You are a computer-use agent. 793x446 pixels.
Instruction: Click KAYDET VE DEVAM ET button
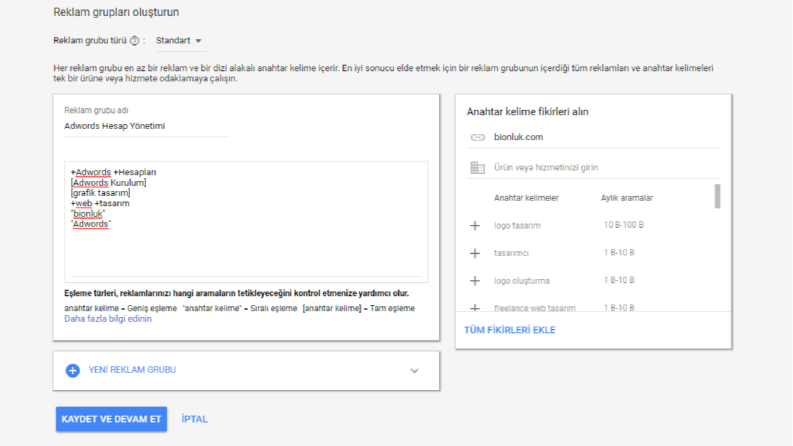pos(111,419)
